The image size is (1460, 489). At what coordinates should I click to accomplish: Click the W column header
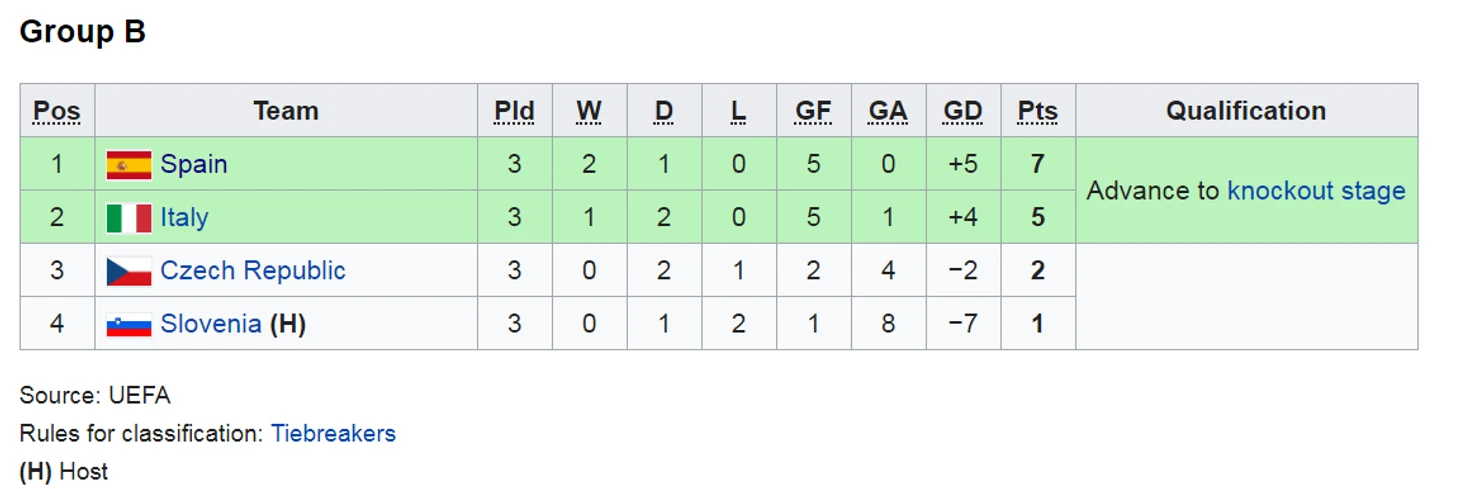[589, 111]
